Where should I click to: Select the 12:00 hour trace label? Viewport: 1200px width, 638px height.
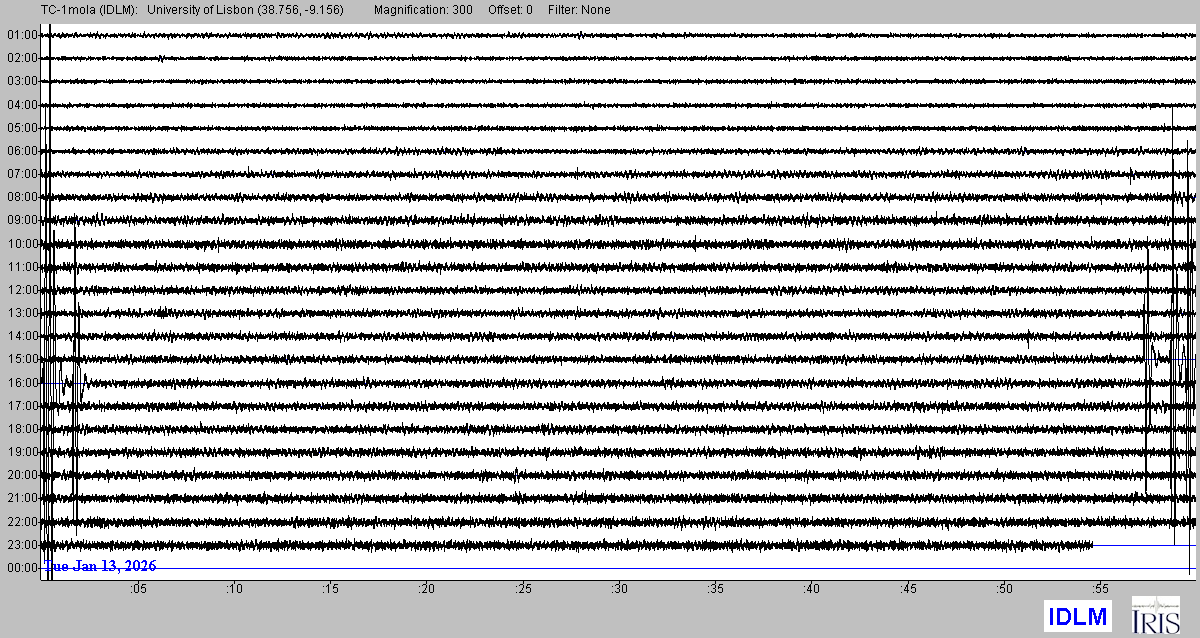click(x=22, y=290)
